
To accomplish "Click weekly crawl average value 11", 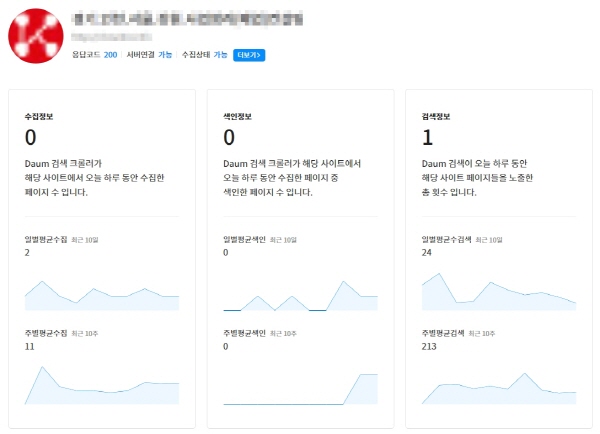I will click(x=29, y=347).
